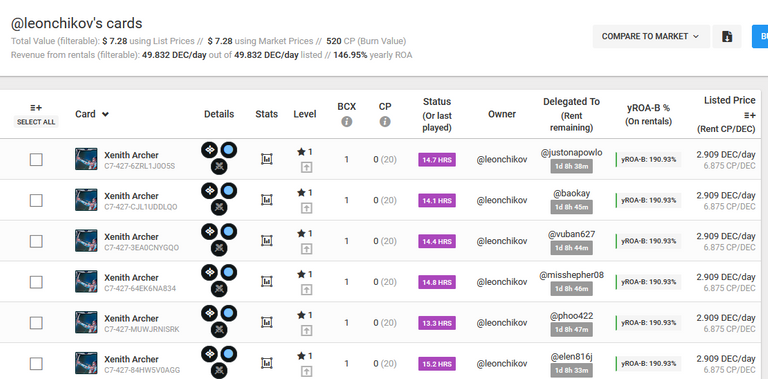Screen dimensions: 768x379
Task: Tick checkbox for card C7-427-6ZRL1J0O5S
Action: pyautogui.click(x=36, y=160)
